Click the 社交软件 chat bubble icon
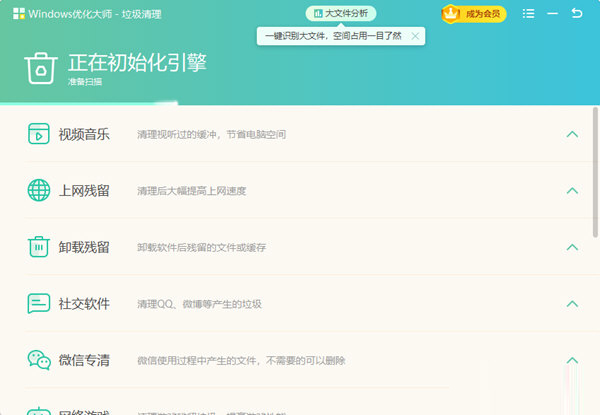The image size is (600, 415). pos(38,303)
